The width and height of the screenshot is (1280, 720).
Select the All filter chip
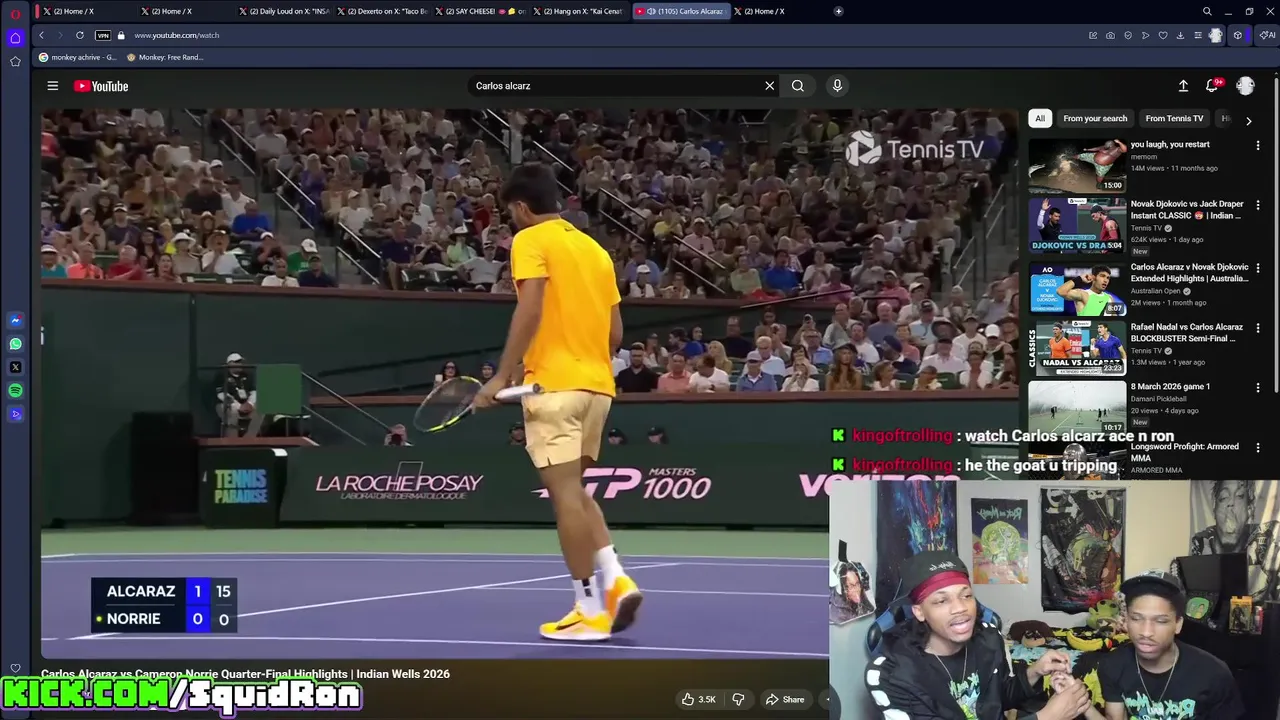point(1040,118)
